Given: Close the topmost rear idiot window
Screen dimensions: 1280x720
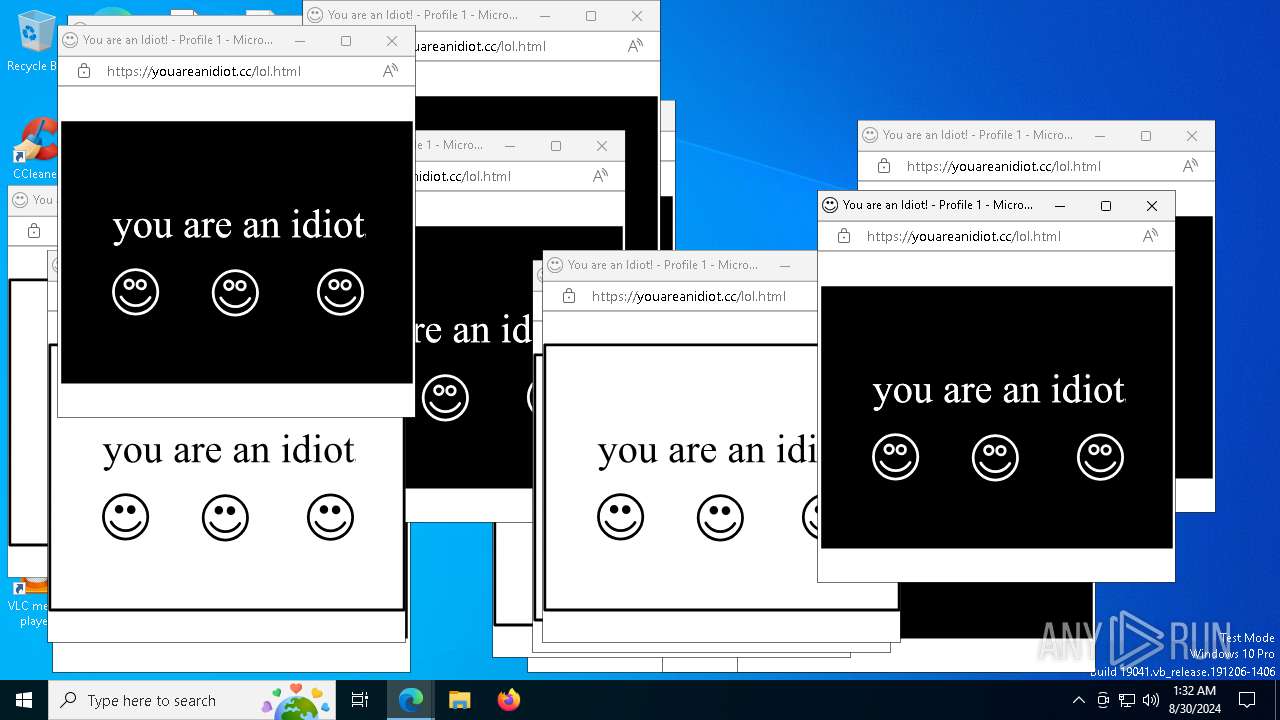Looking at the screenshot, I should click(x=637, y=16).
